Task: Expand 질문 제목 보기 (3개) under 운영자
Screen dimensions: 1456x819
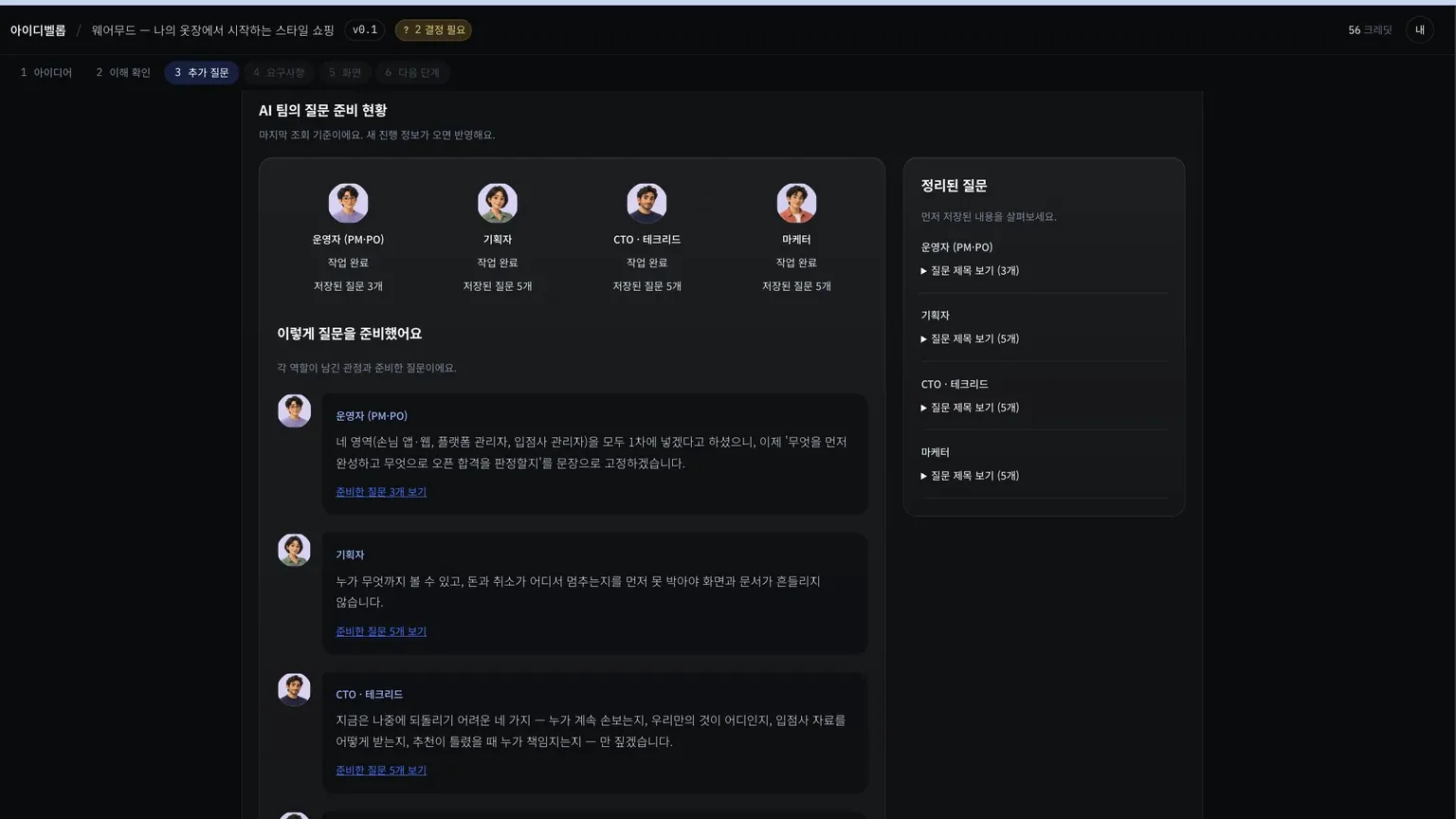Action: [x=970, y=271]
